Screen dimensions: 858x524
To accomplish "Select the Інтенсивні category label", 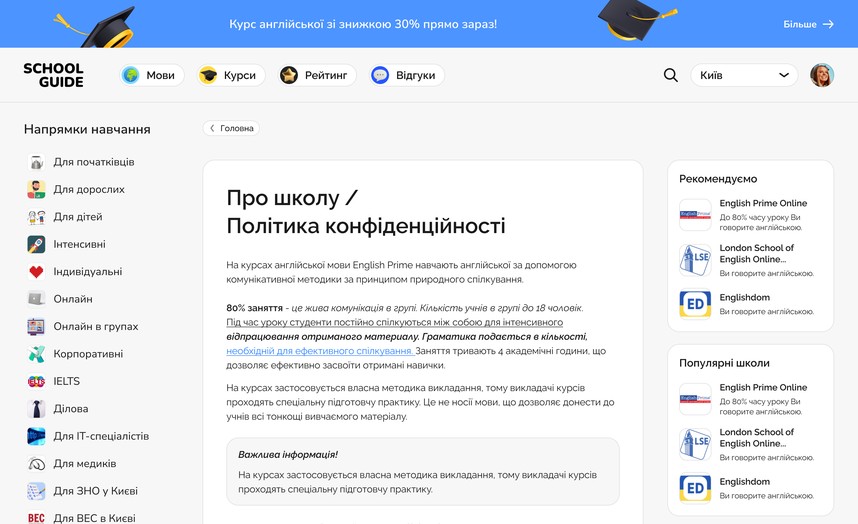I will (79, 244).
